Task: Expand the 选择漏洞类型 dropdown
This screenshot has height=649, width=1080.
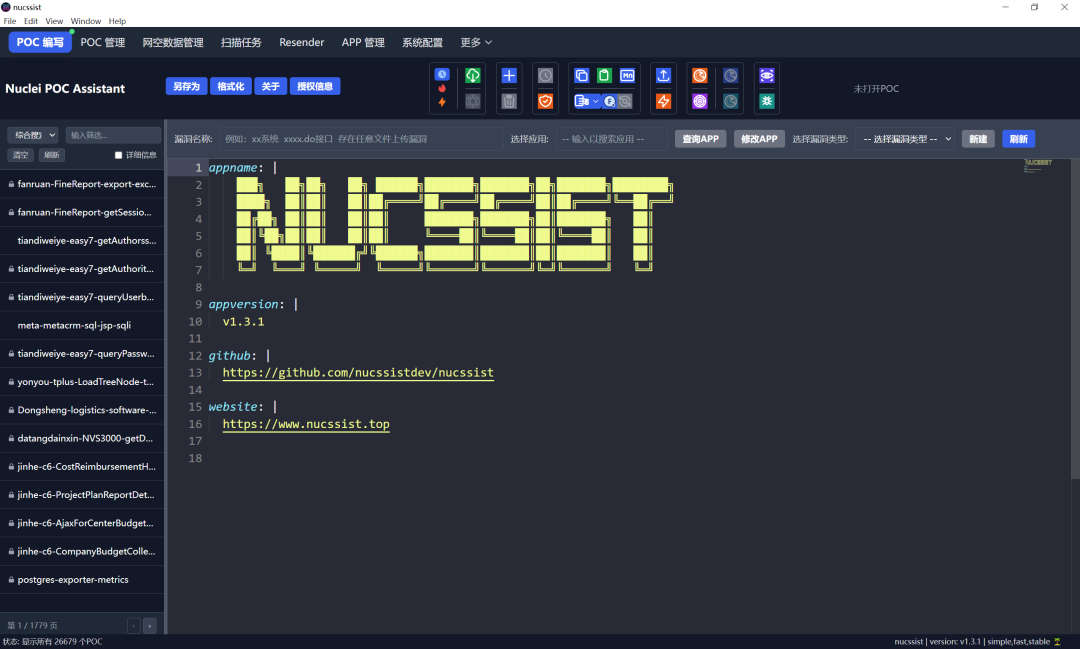Action: (907, 139)
